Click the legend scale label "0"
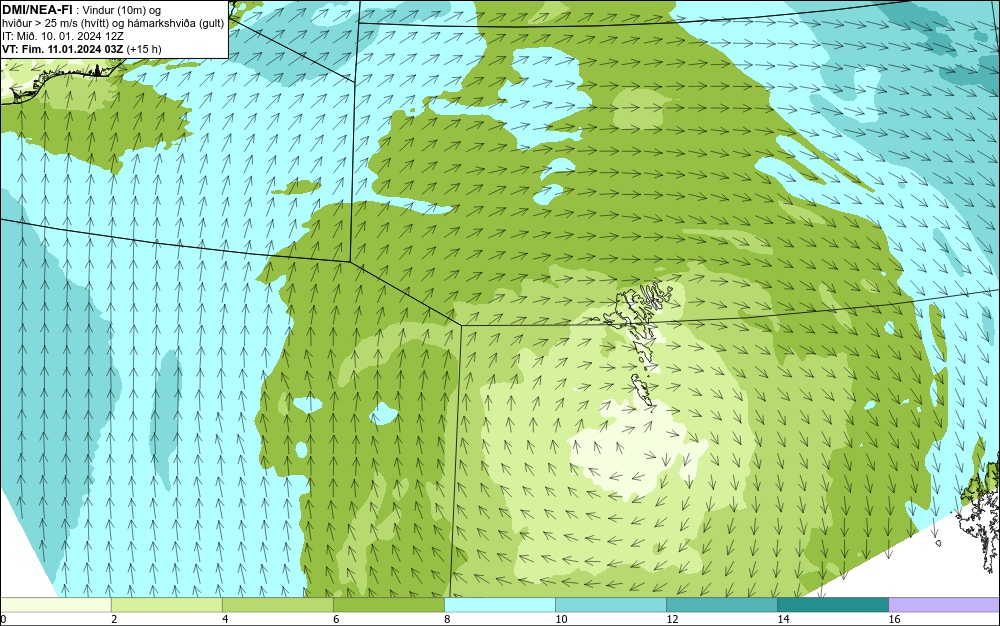This screenshot has width=1000, height=626. (x=3, y=619)
